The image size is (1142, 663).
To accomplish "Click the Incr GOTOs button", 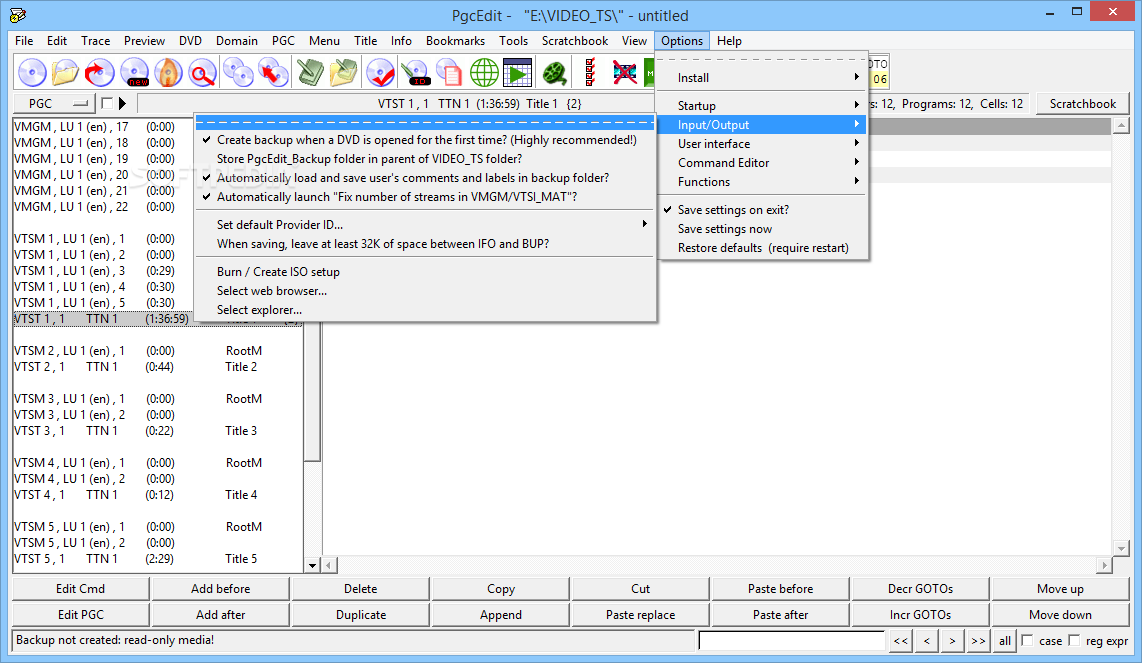I will pyautogui.click(x=920, y=615).
